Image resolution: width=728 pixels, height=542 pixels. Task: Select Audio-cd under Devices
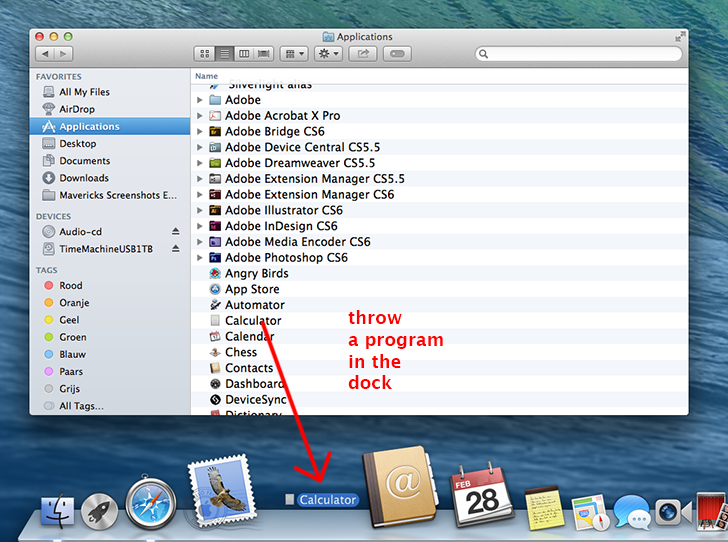[110, 232]
